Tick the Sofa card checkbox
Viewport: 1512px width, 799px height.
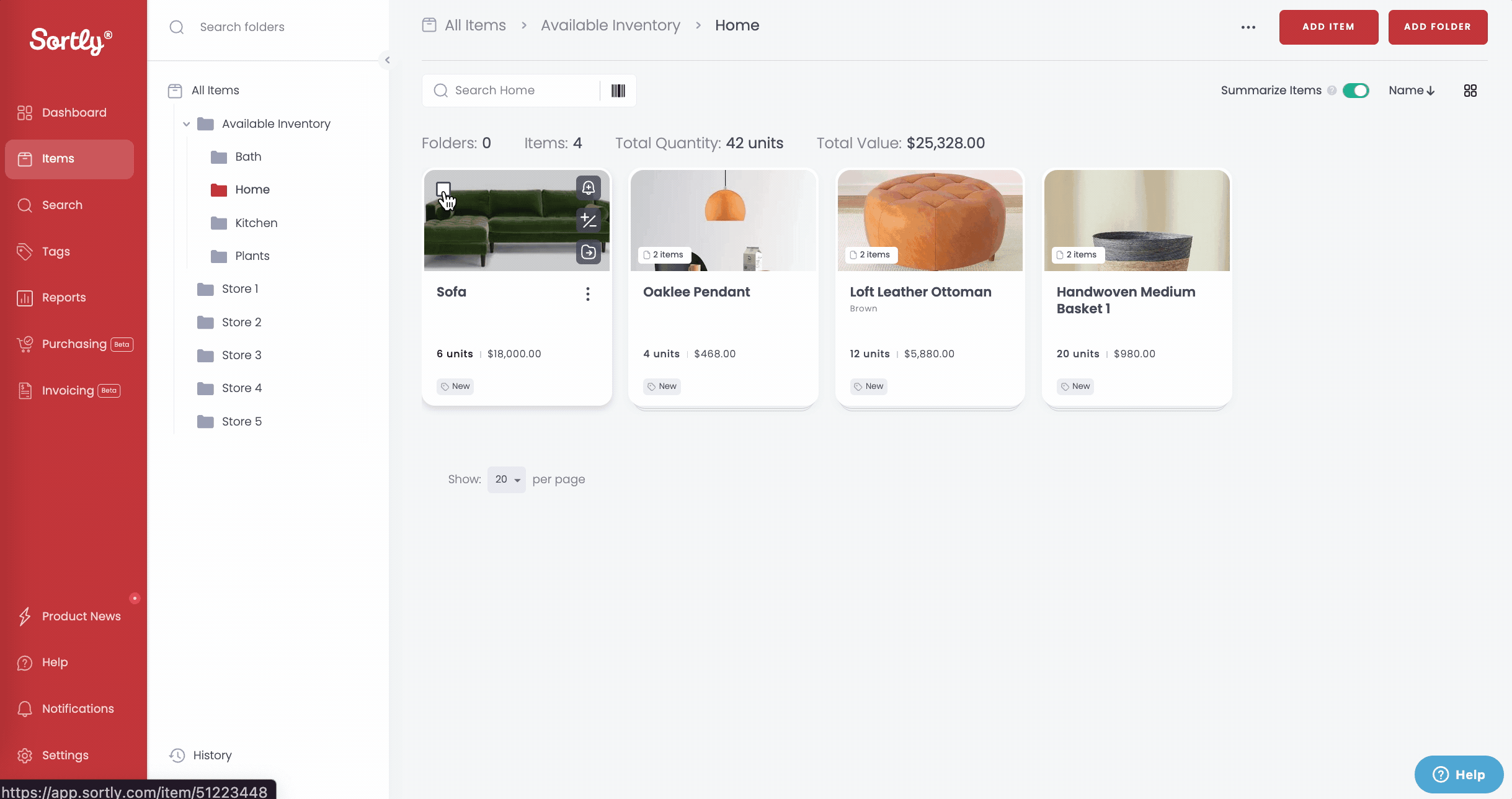443,189
